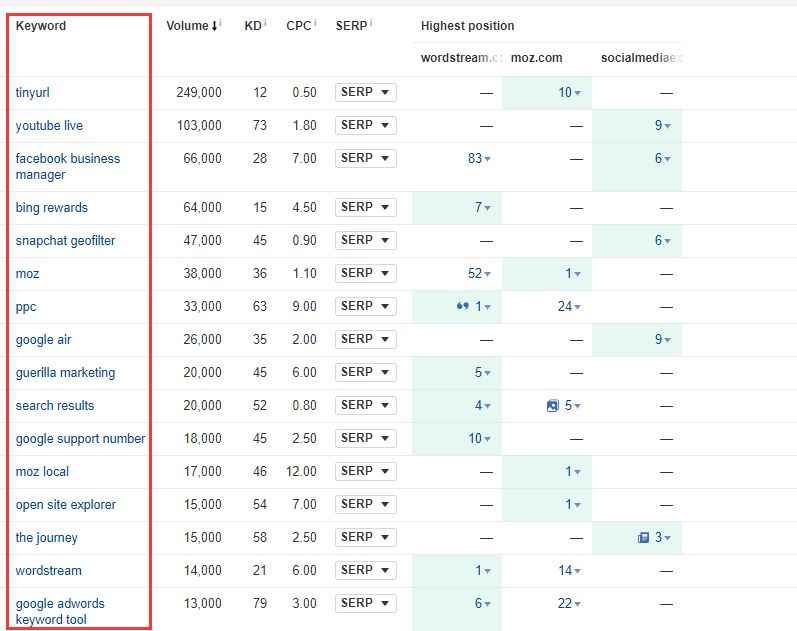Expand wordstream position 52 for moz

point(479,274)
